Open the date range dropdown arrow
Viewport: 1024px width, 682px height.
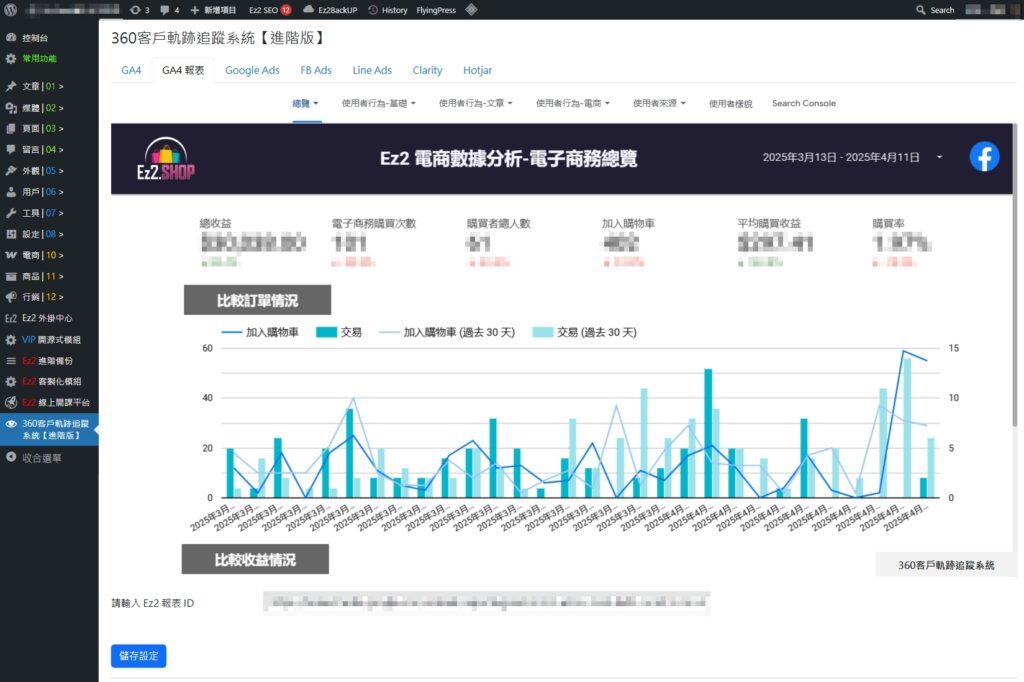pos(939,157)
